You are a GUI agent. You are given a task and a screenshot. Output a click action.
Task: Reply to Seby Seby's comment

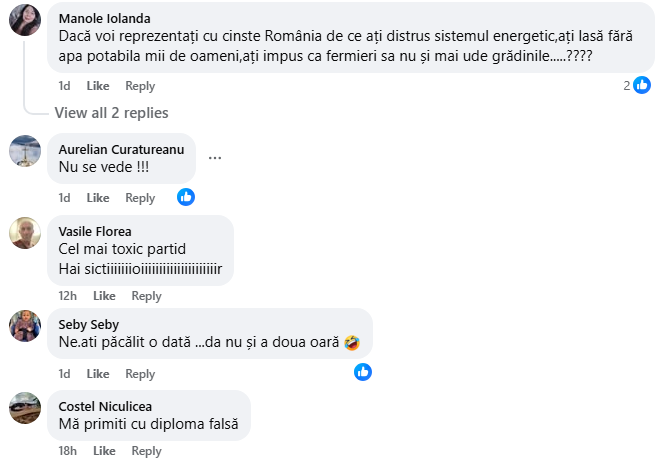tap(140, 374)
